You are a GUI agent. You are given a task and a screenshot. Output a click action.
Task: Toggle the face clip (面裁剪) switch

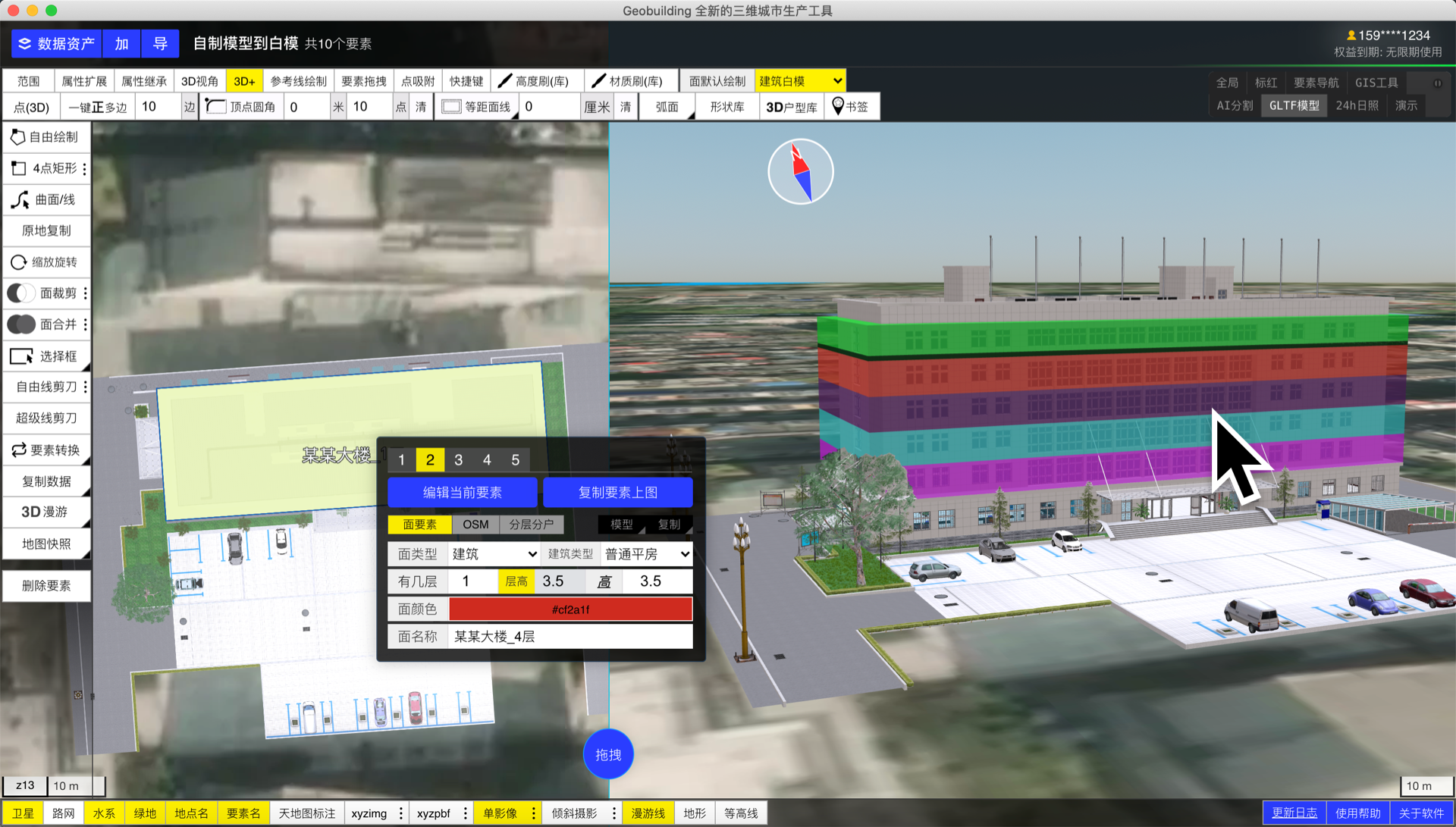click(x=21, y=293)
